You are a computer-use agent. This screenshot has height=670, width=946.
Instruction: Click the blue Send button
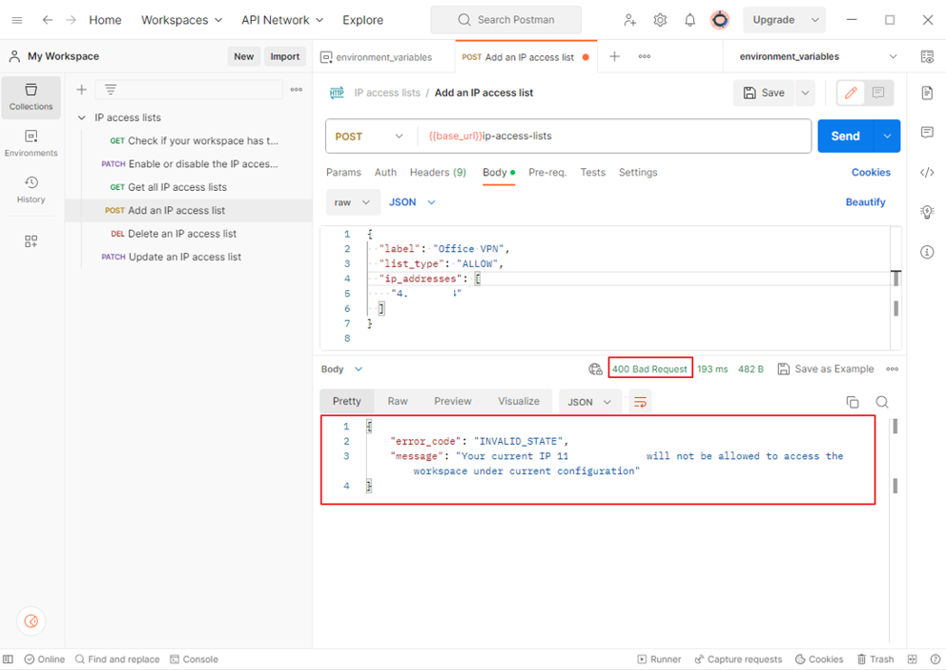click(845, 136)
